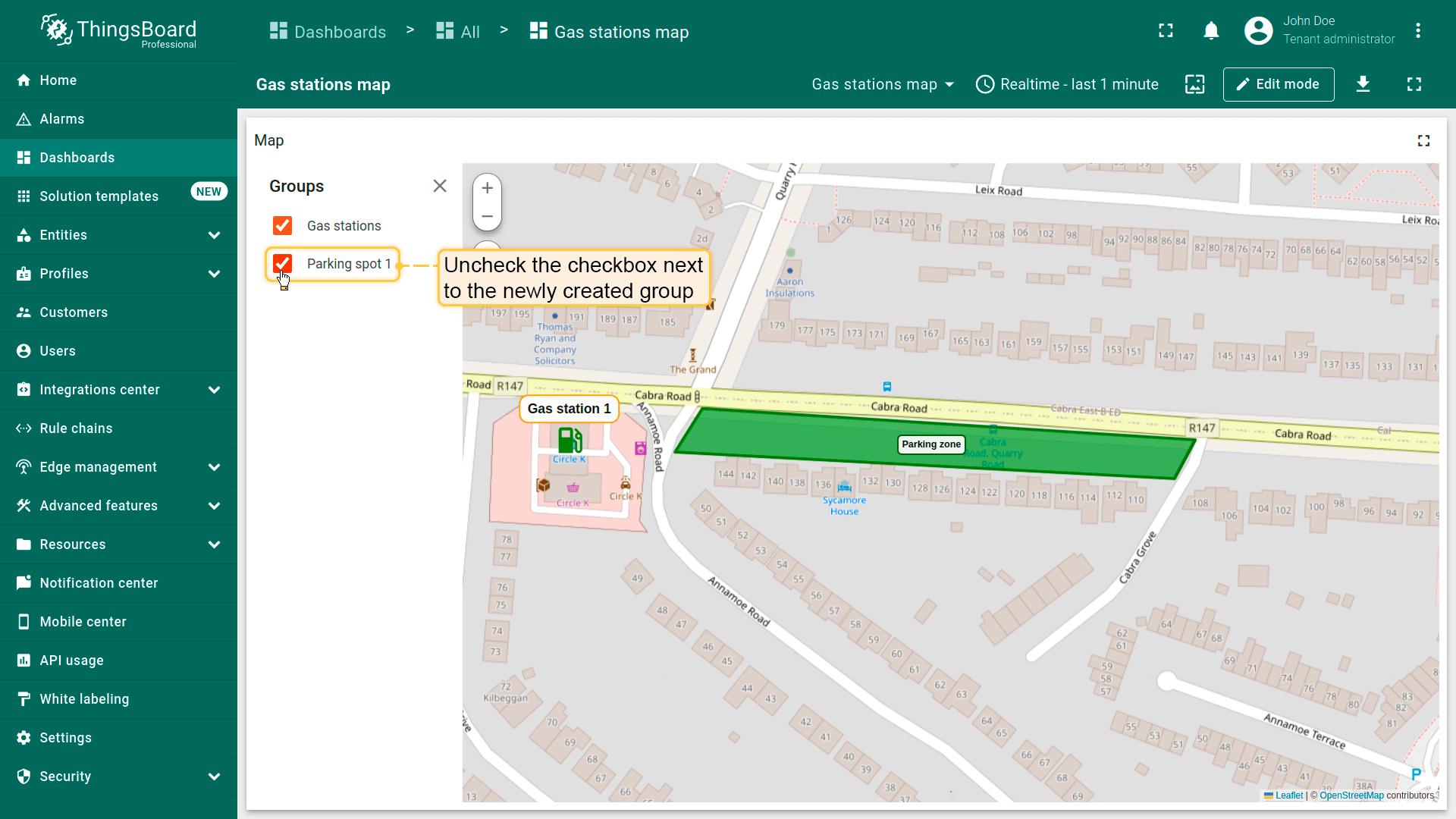Uncheck the Gas stations group checkbox
1456x819 pixels.
[282, 226]
